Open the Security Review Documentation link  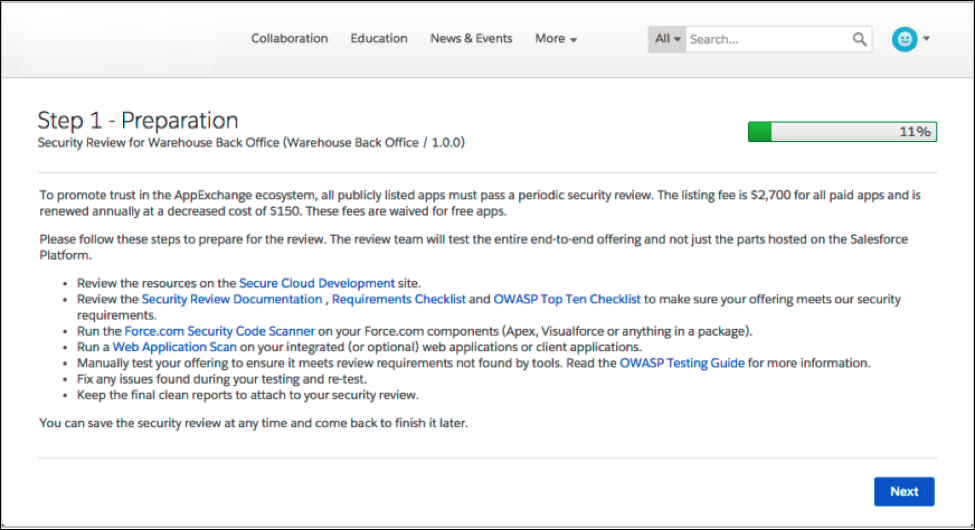[x=232, y=299]
